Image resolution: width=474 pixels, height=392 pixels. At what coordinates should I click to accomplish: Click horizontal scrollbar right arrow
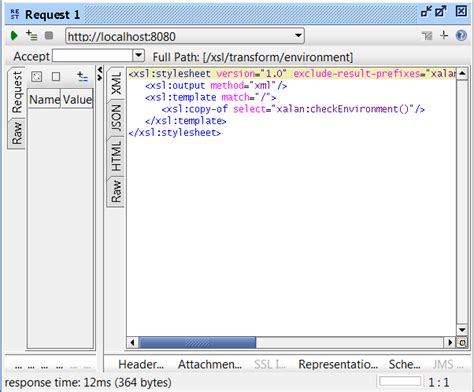click(x=450, y=342)
